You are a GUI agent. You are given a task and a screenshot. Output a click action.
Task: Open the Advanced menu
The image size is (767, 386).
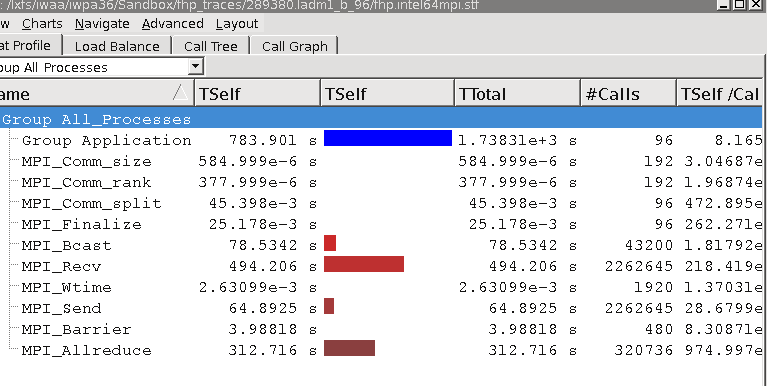tap(173, 23)
